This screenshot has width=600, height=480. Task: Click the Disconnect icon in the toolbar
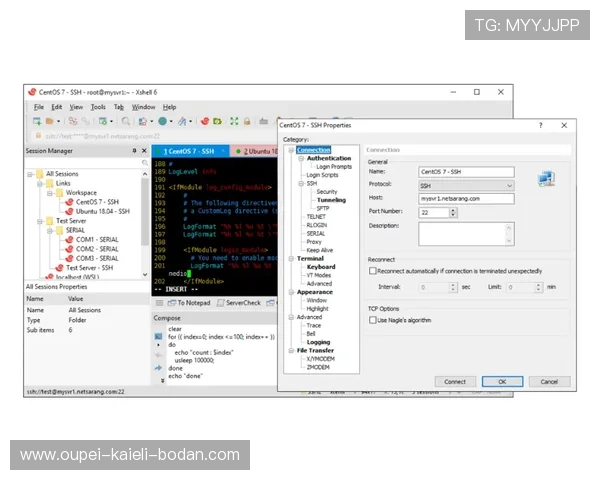(85, 121)
